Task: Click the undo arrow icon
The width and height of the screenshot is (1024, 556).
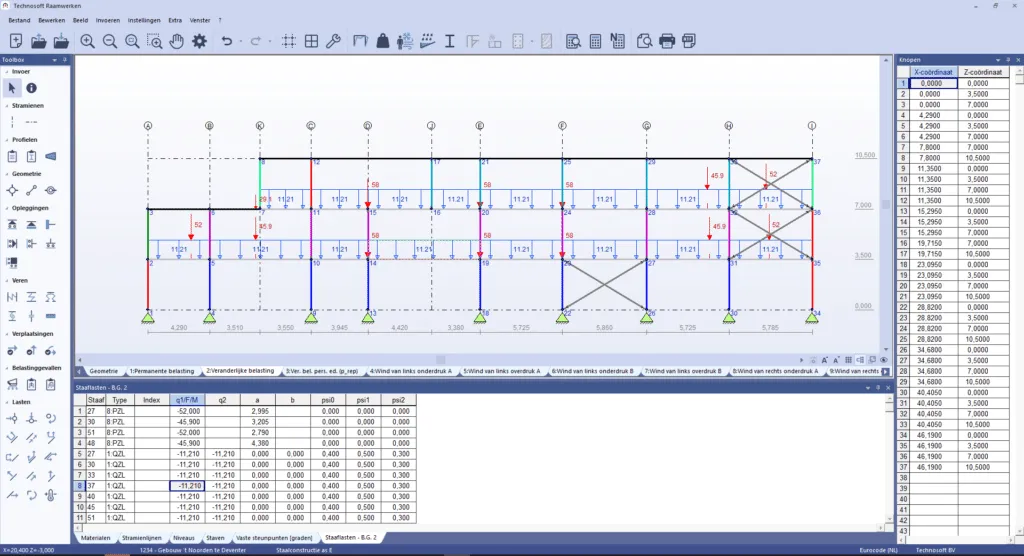Action: pos(227,41)
